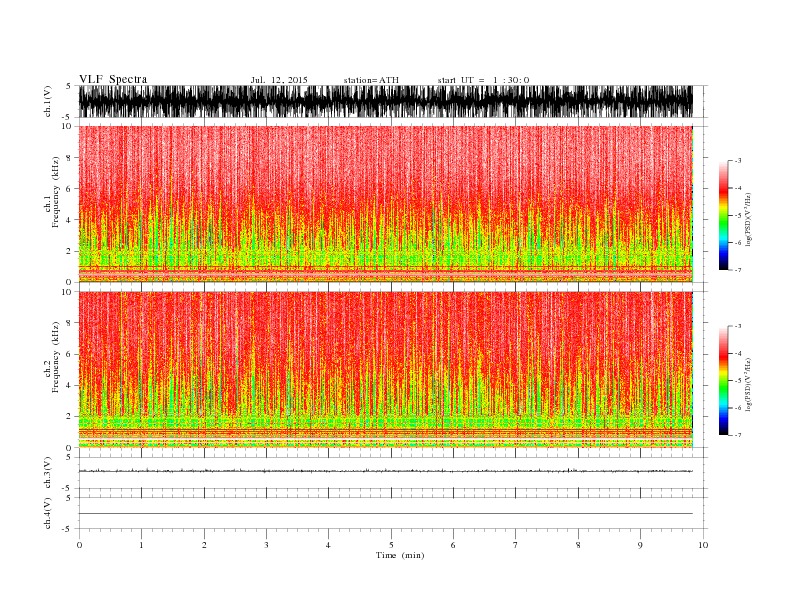Viewport: 792px width, 612px height.
Task: Click the time axis tick label "2"
Action: (204, 545)
